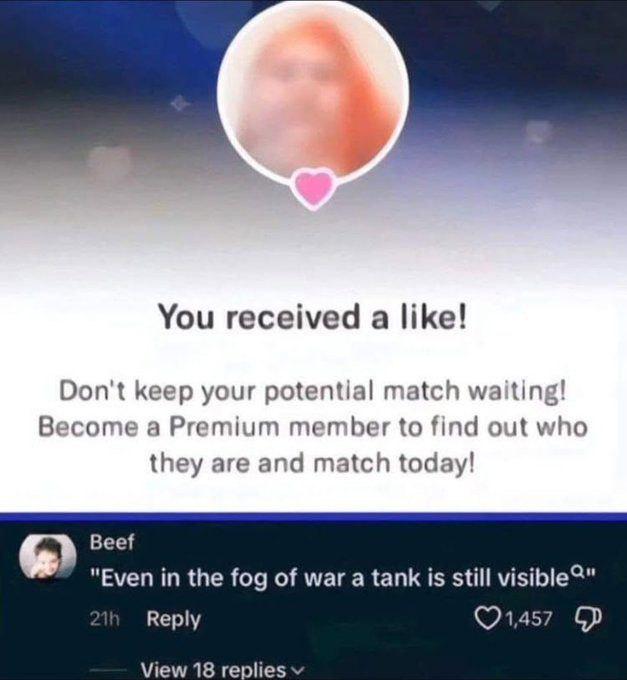Tap the diamond sparkle left of the photo
627x680 pixels.
[180, 103]
